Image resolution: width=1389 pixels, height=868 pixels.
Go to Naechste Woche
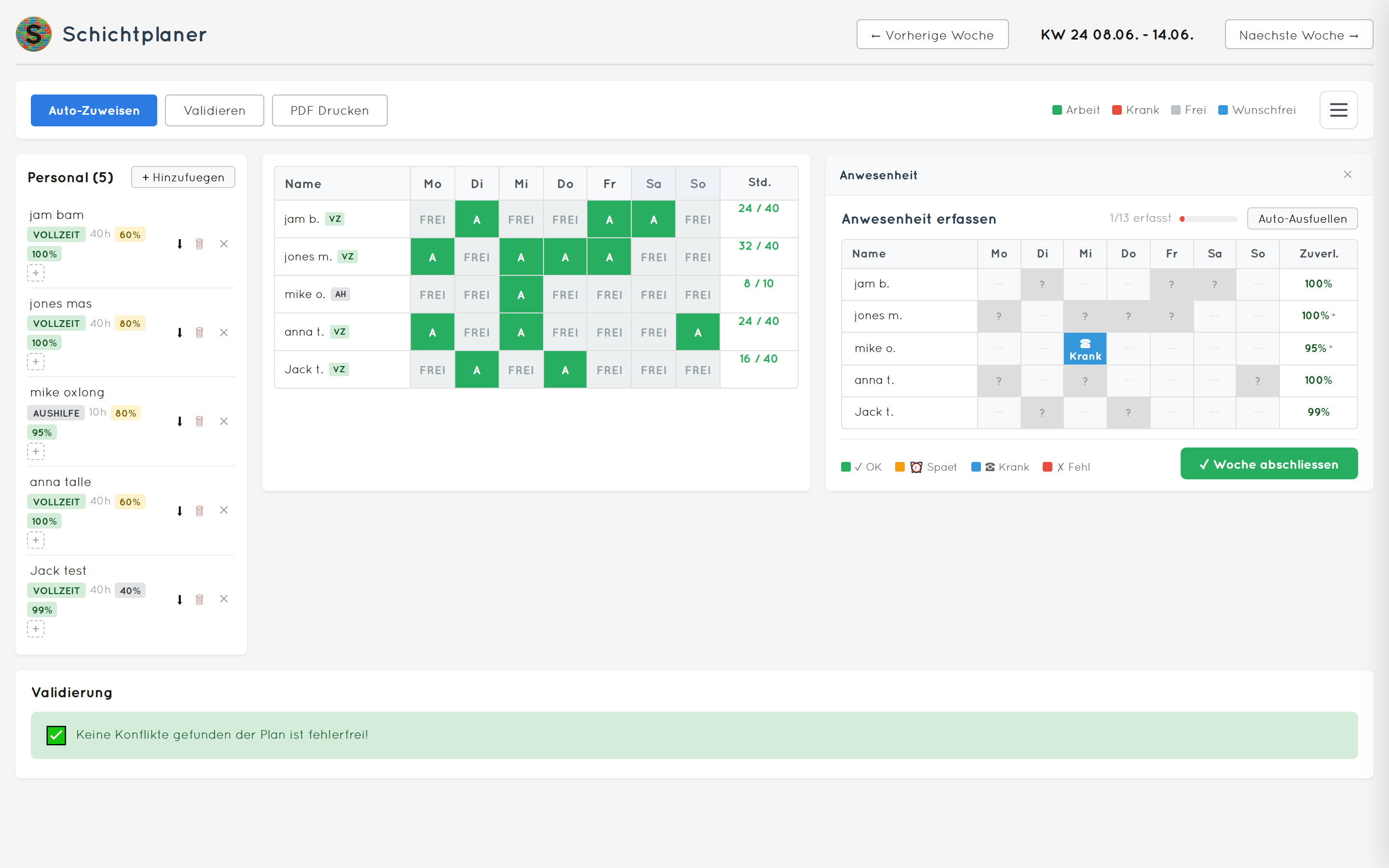pyautogui.click(x=1298, y=34)
